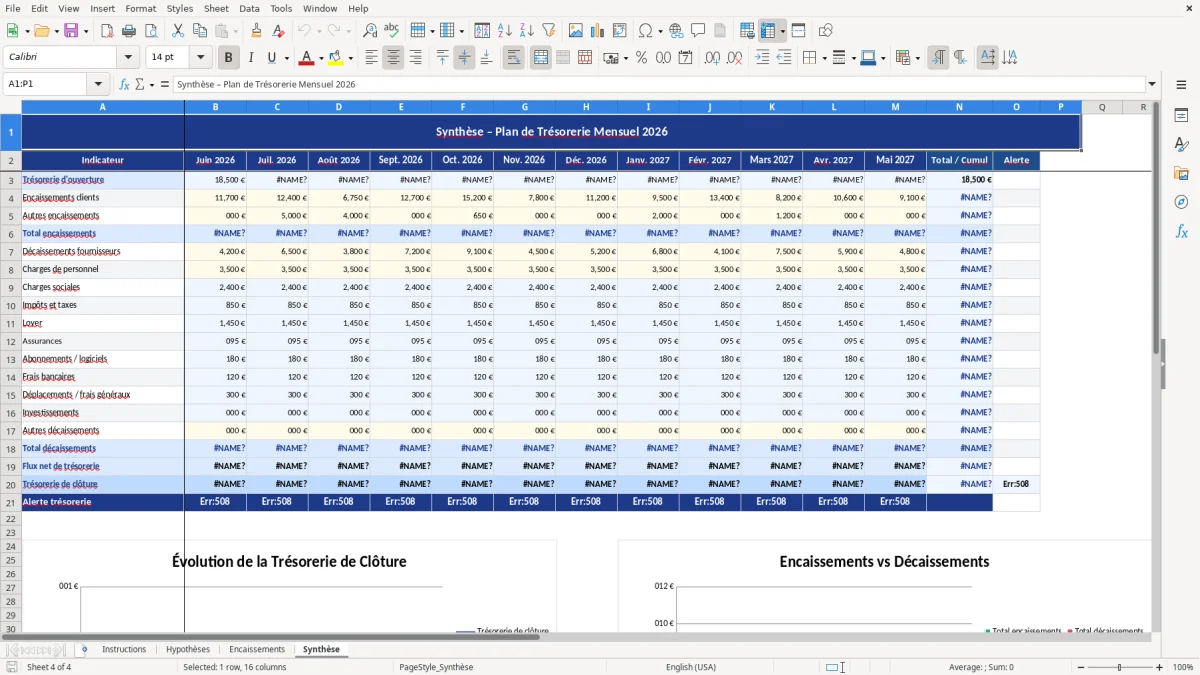Screen dimensions: 1200x675
Task: Open Function Wizard fx icon
Action: pos(125,84)
